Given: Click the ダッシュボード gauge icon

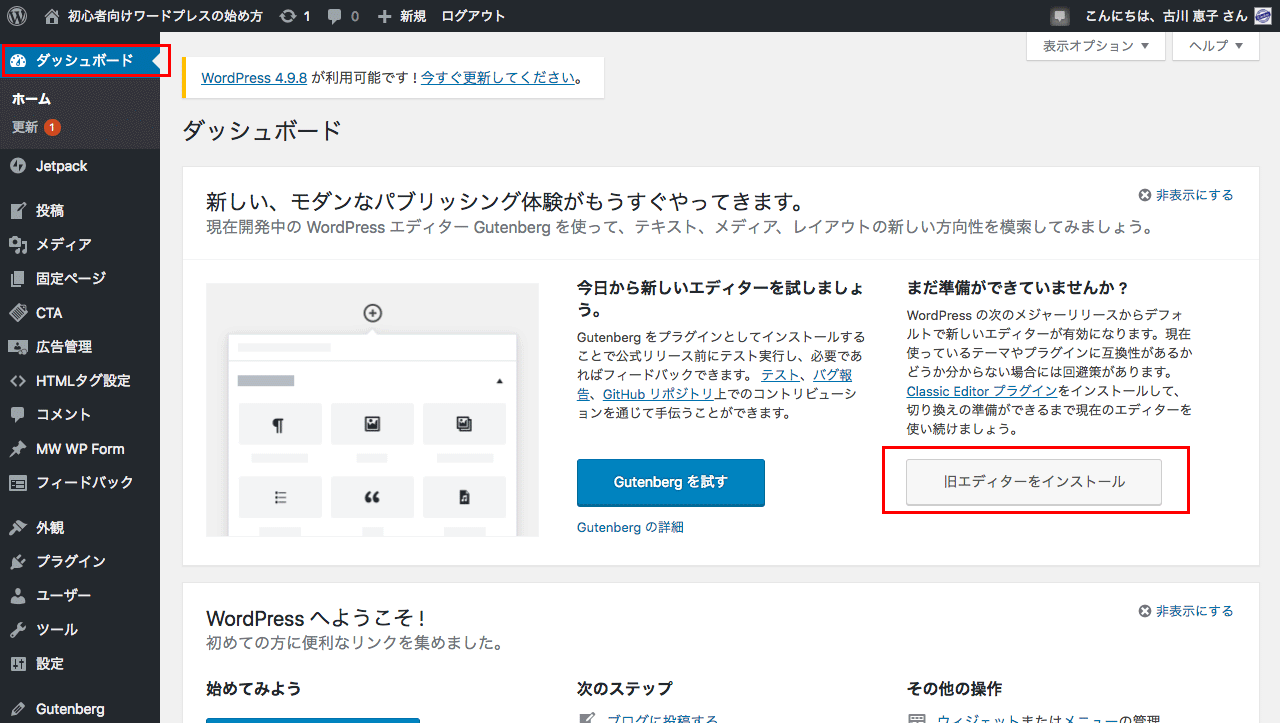Looking at the screenshot, I should point(18,61).
